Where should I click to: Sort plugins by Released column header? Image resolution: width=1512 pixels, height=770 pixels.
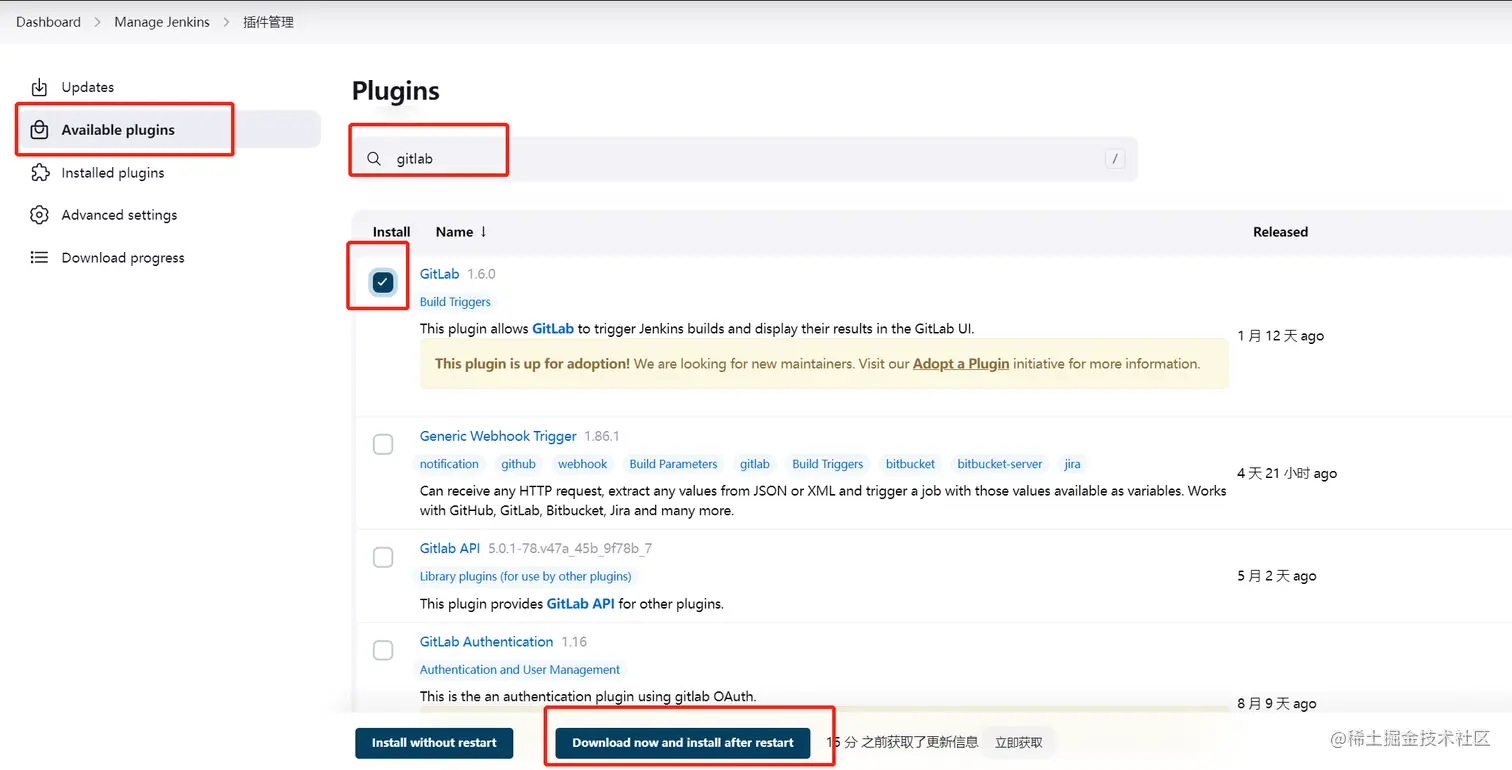(1280, 232)
